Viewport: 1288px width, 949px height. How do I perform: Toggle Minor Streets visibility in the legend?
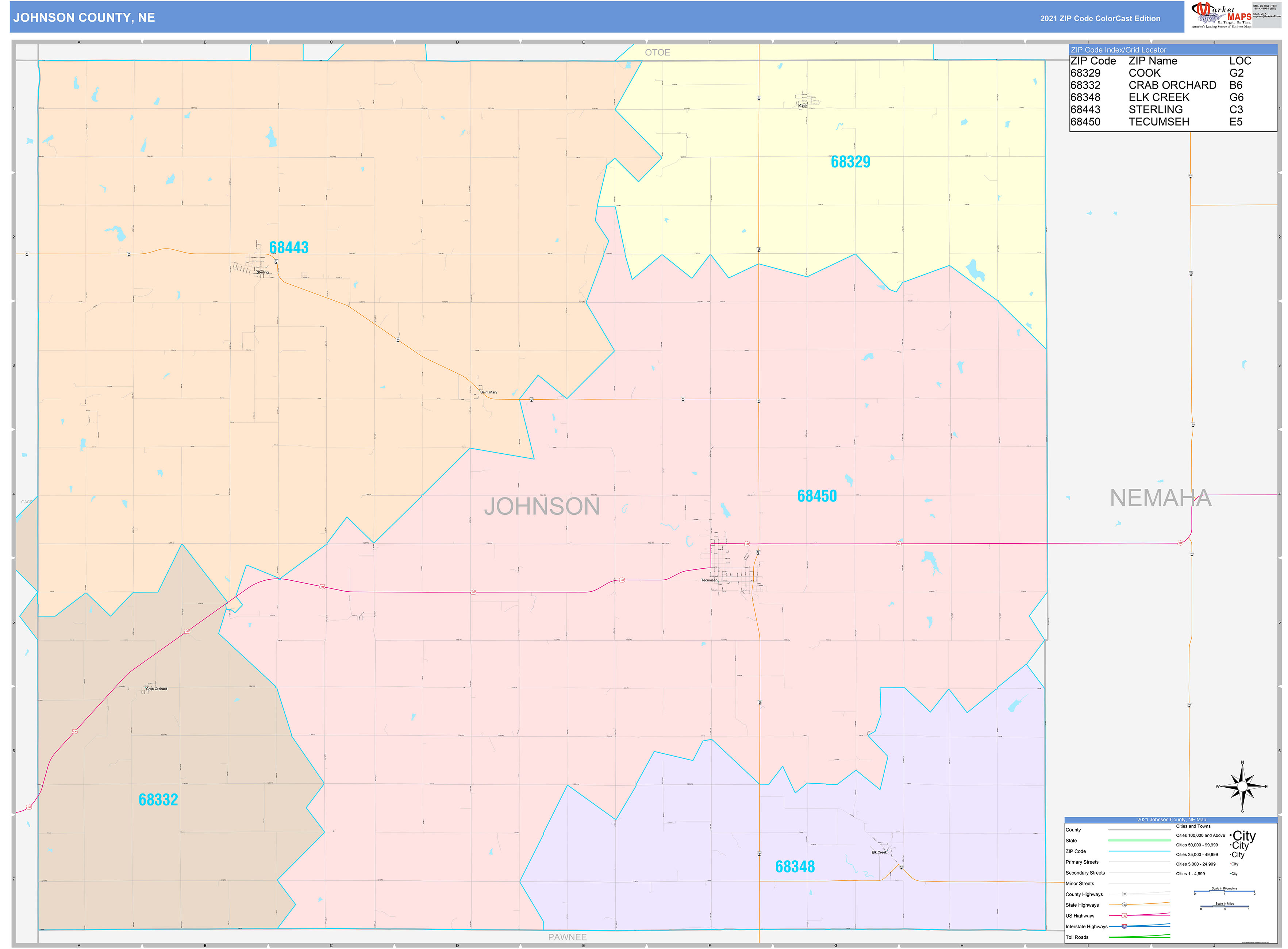pyautogui.click(x=1080, y=884)
